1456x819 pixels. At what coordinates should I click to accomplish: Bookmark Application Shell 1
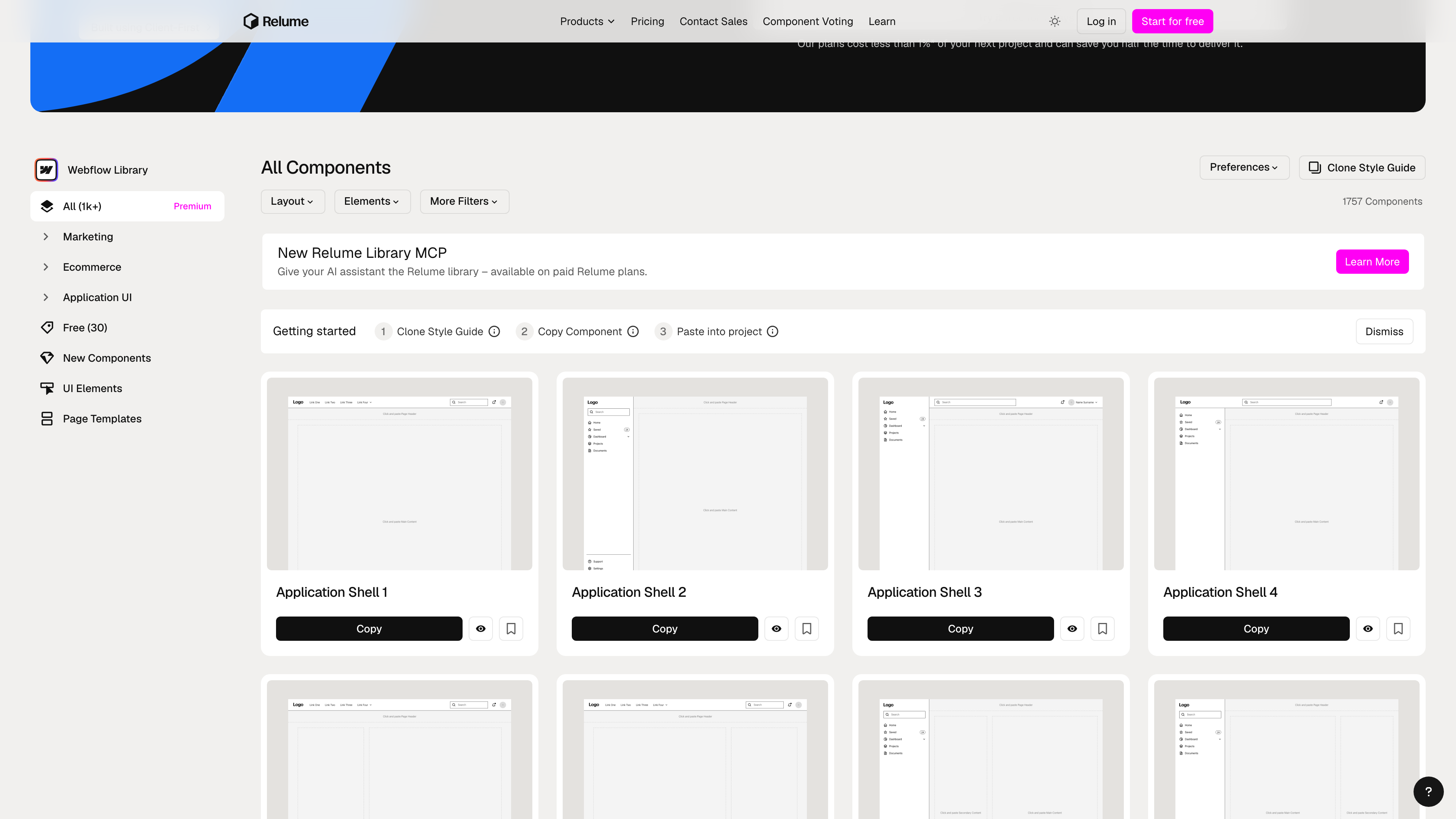(x=511, y=629)
